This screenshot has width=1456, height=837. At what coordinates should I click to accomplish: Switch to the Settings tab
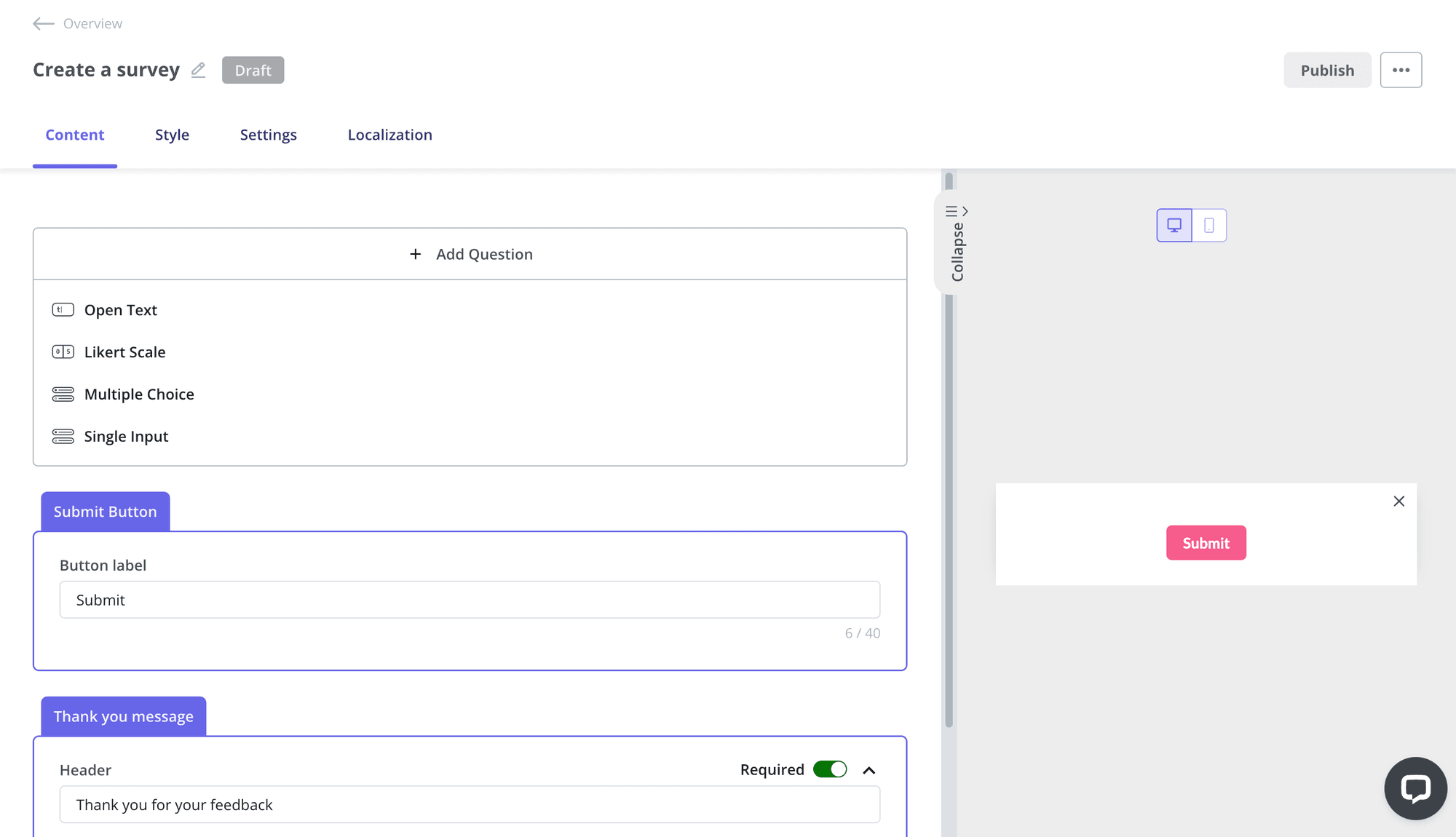(268, 134)
